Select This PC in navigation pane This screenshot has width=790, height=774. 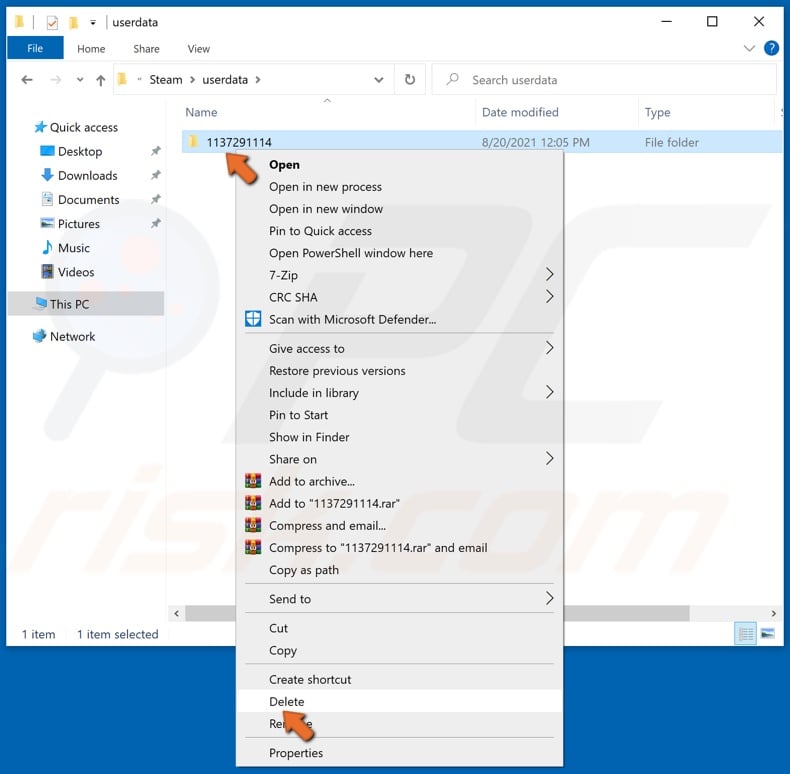[x=86, y=304]
